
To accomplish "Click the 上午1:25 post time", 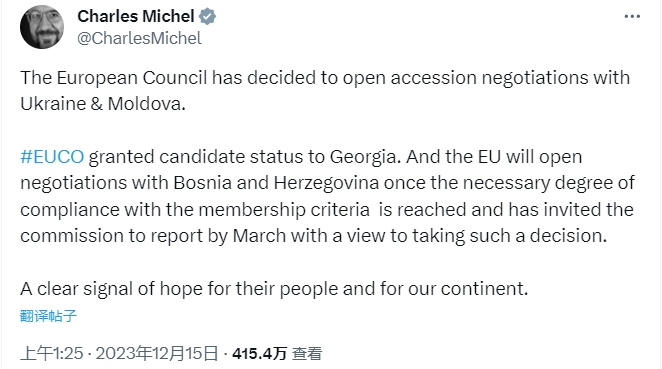I will 52,353.
